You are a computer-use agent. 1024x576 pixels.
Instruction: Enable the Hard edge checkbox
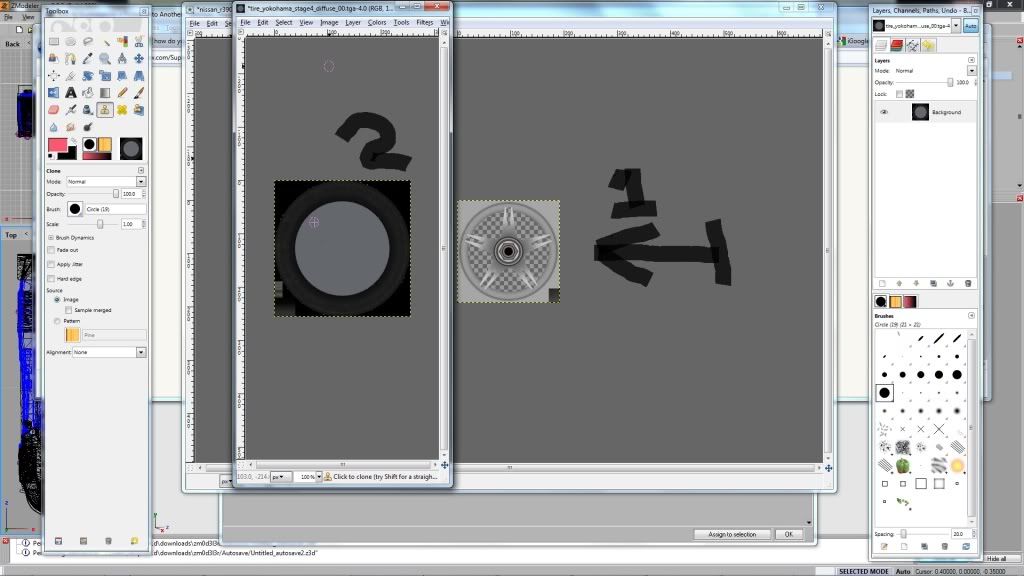[51, 279]
